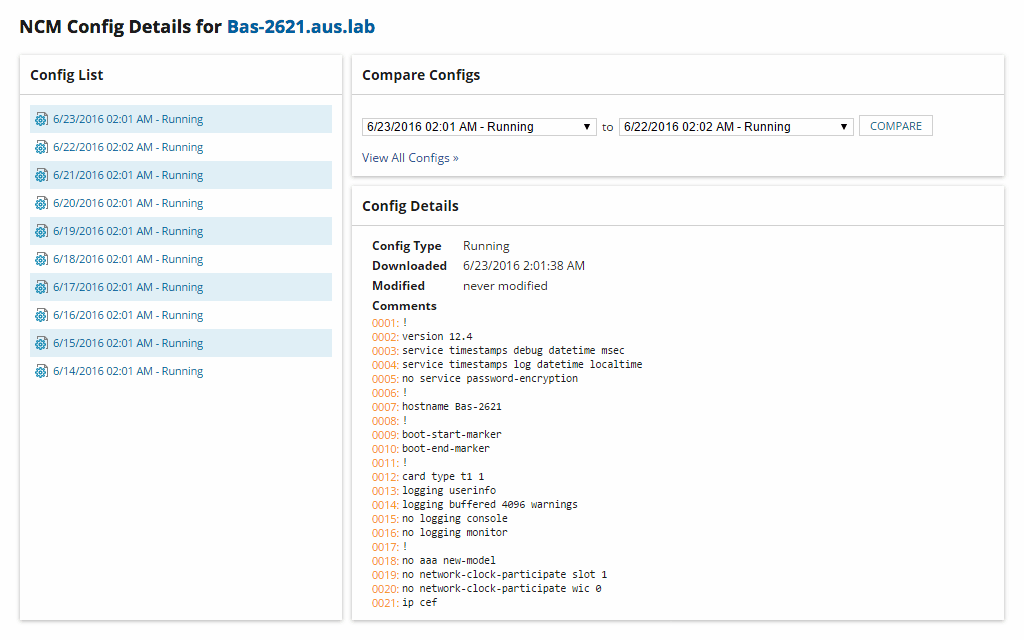Open the 6/20/2016 02:01 AM Running config
Viewport: 1024px width, 640px height.
(x=128, y=203)
